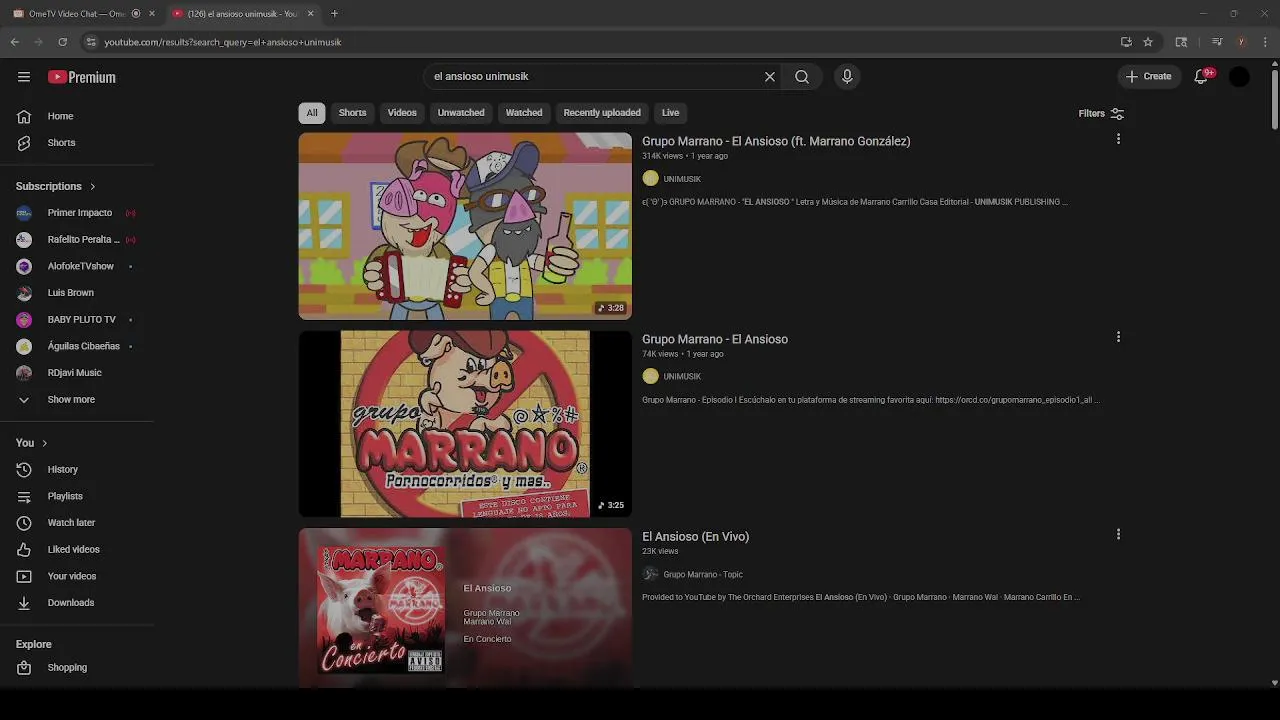The image size is (1280, 720).
Task: Play El Ansioso ft. Marrano González thumbnail
Action: pyautogui.click(x=465, y=226)
